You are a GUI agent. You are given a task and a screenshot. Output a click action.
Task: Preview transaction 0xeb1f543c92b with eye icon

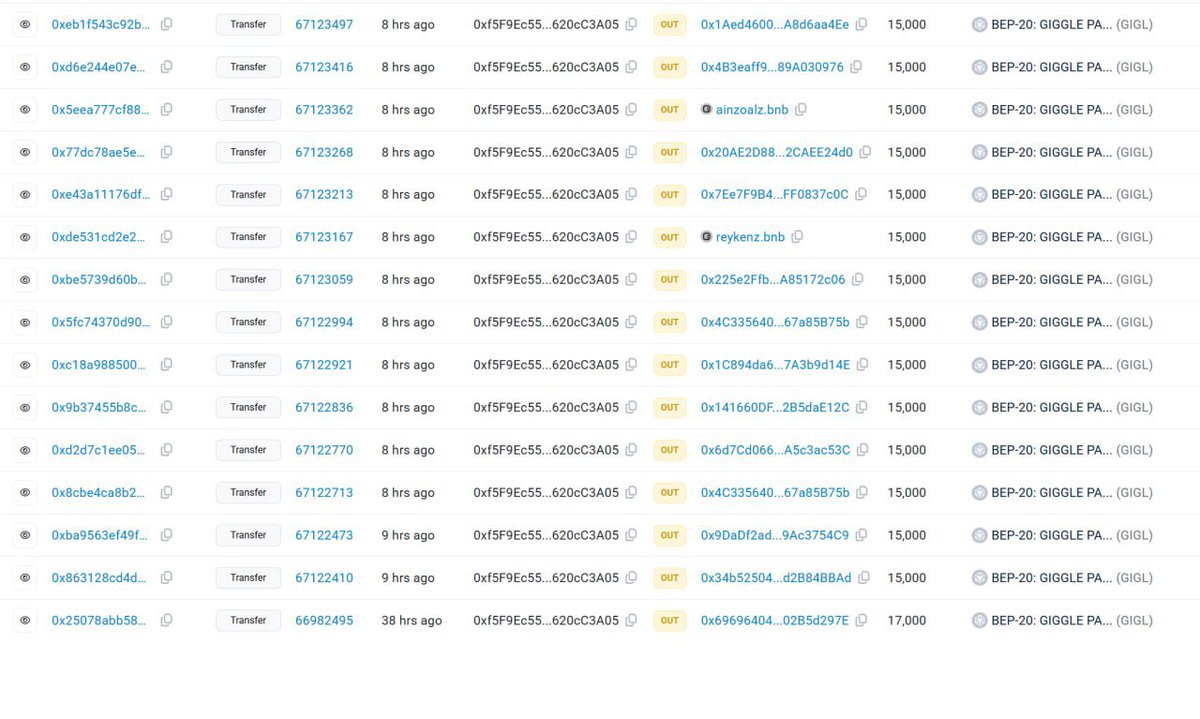pos(25,24)
